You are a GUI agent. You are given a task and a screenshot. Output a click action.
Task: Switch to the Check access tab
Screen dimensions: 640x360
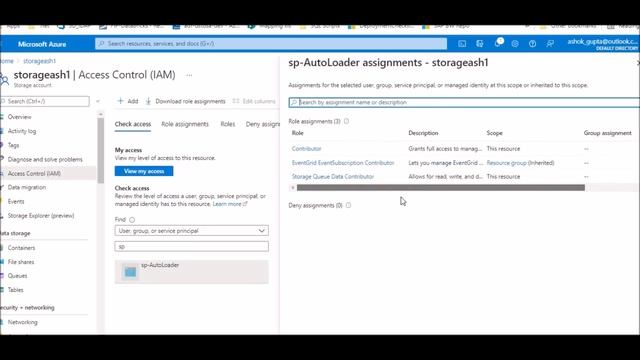click(x=133, y=124)
